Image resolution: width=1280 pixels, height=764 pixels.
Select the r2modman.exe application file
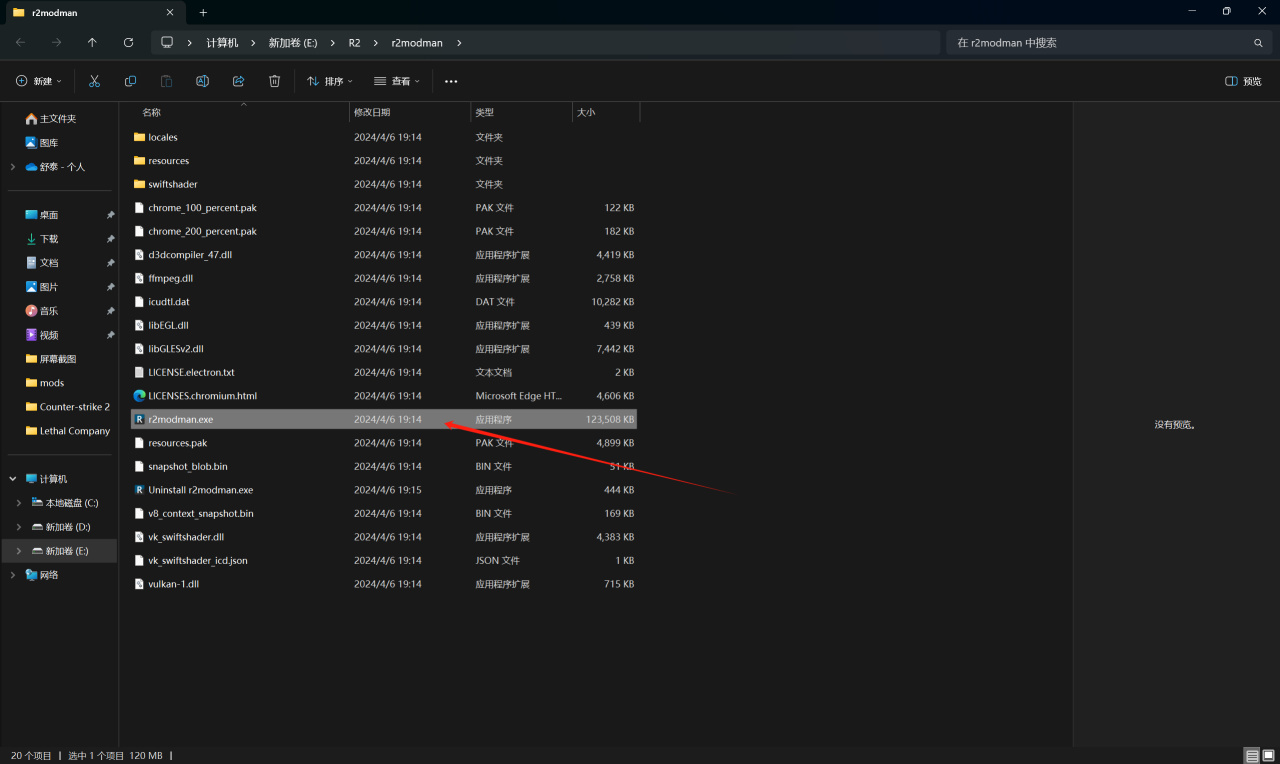click(x=384, y=419)
